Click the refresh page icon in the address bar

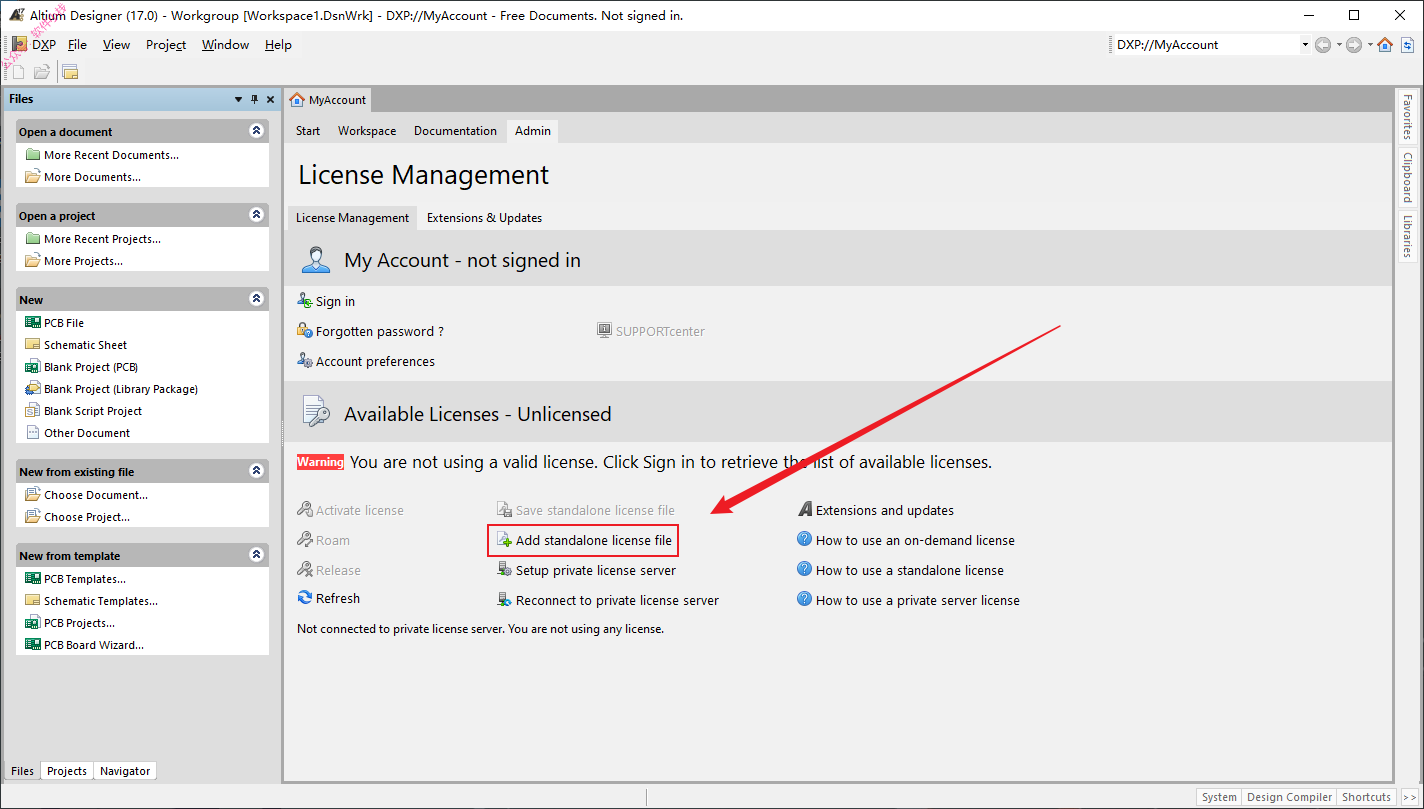pyautogui.click(x=1407, y=45)
